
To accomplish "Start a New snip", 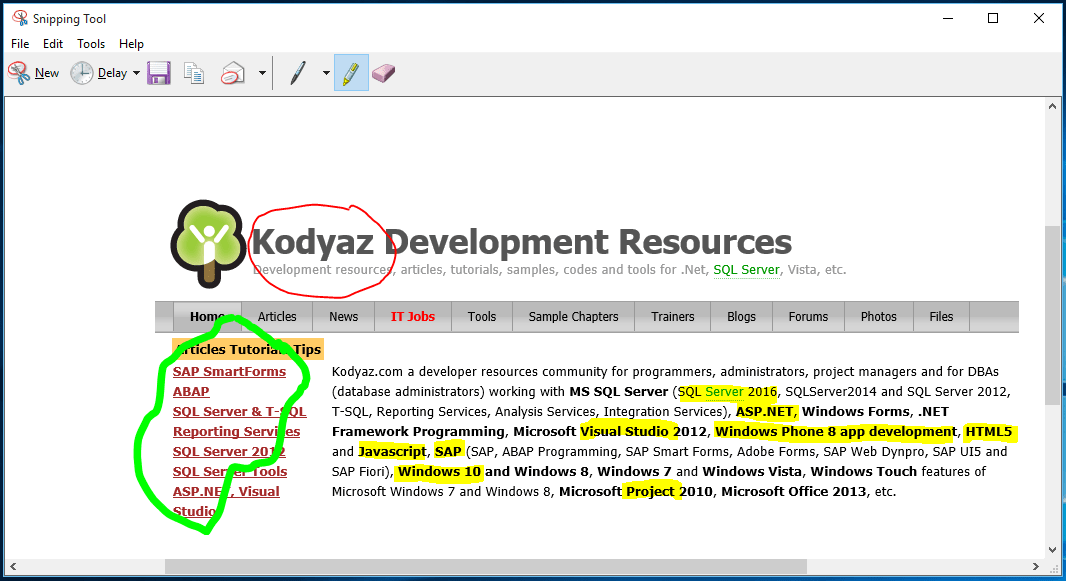I will coord(34,73).
